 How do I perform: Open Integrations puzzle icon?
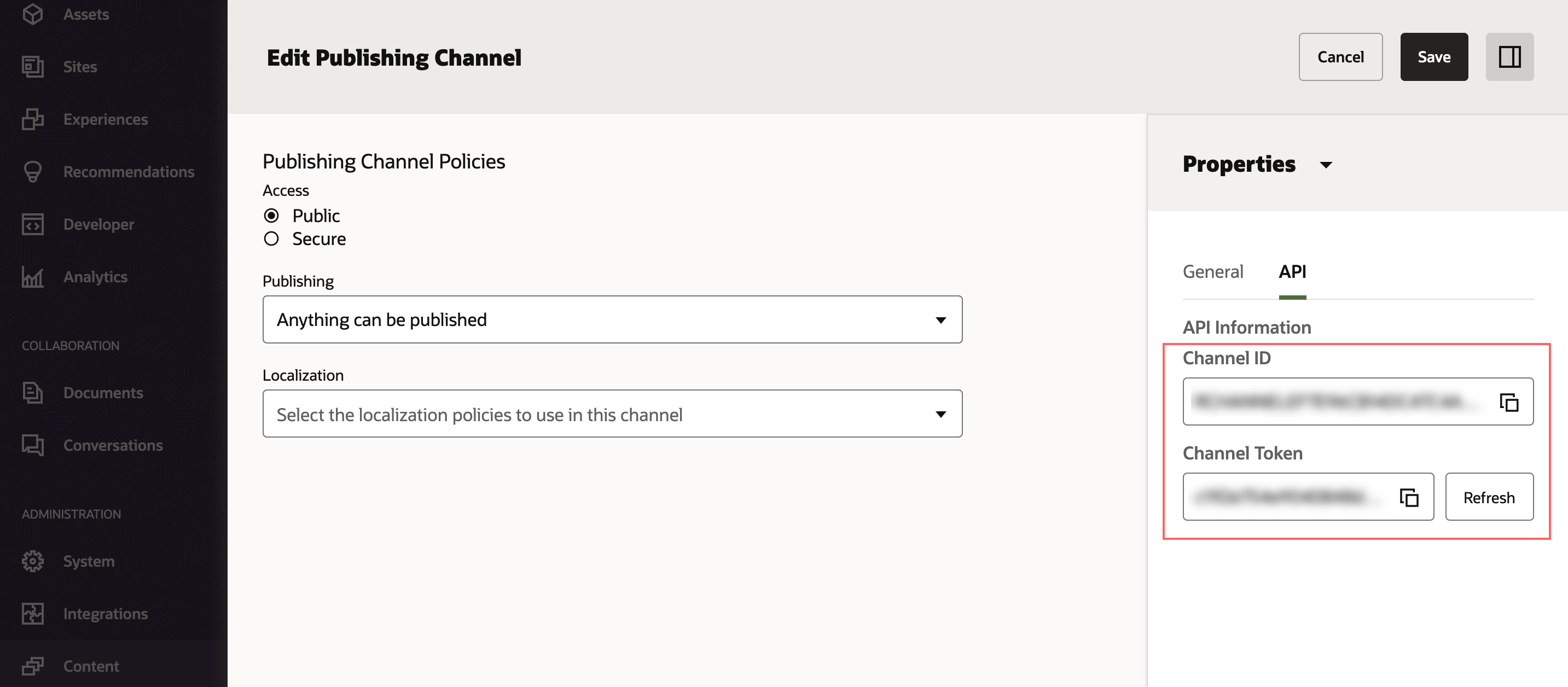tap(33, 613)
